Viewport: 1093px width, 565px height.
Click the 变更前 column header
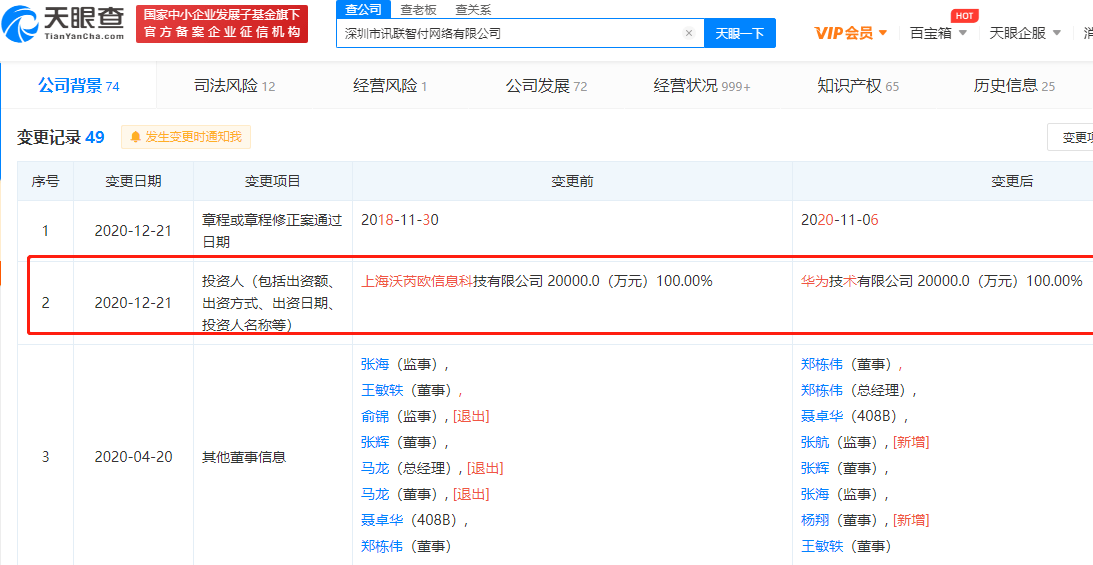tap(572, 181)
